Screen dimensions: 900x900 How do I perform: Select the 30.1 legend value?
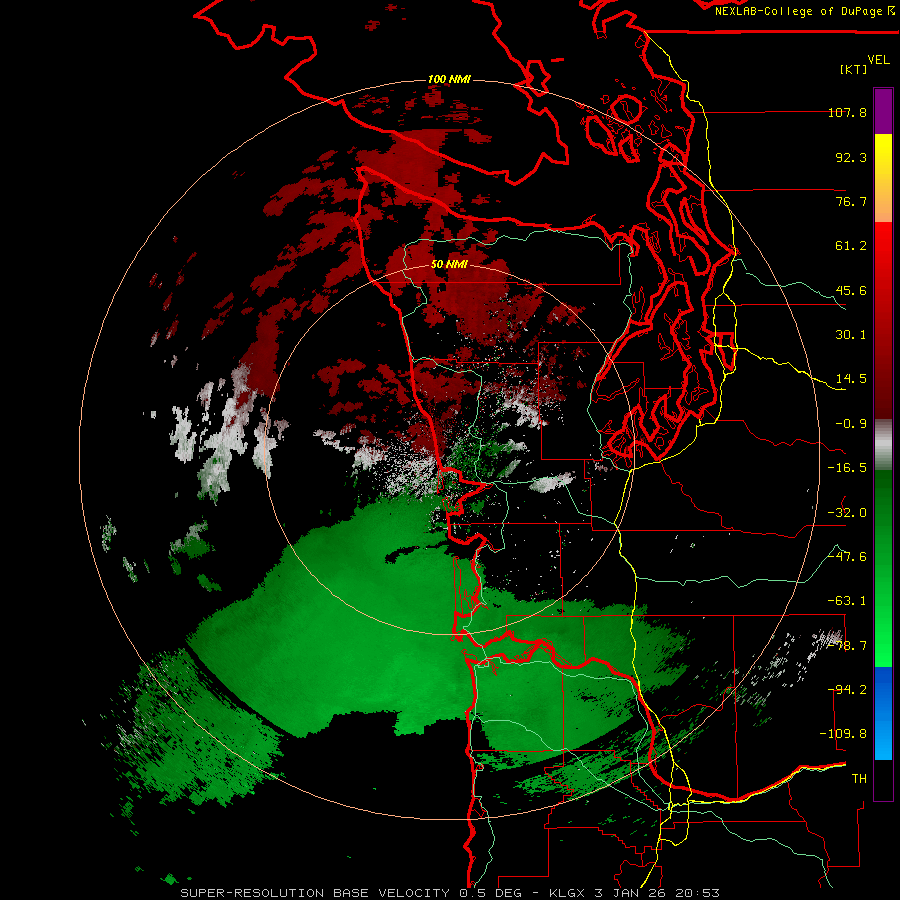pos(851,335)
